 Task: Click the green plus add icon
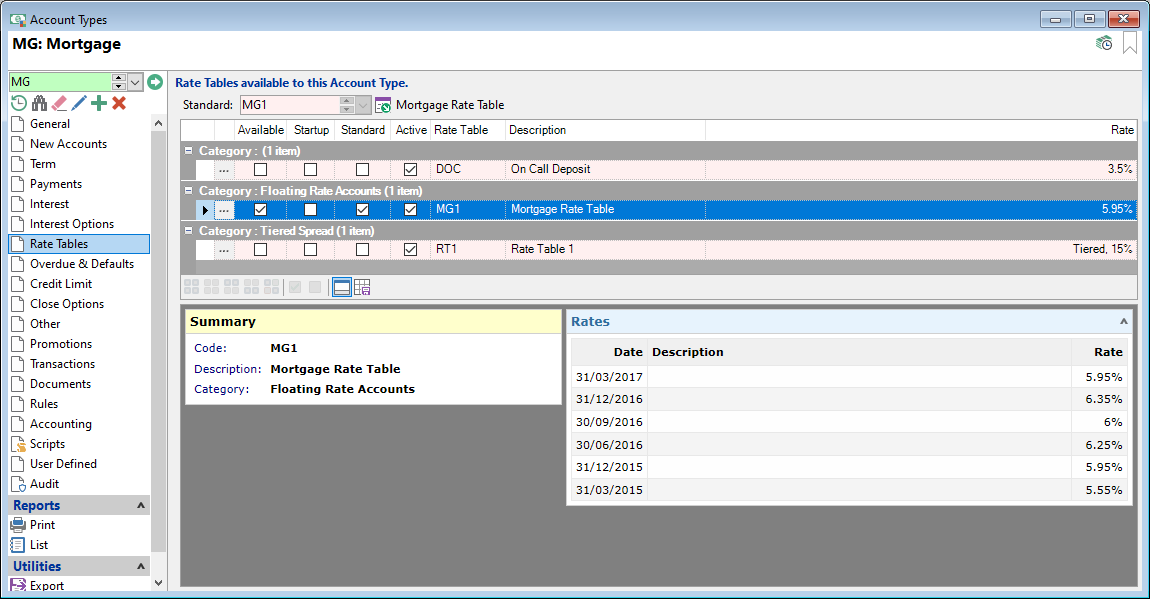point(99,103)
